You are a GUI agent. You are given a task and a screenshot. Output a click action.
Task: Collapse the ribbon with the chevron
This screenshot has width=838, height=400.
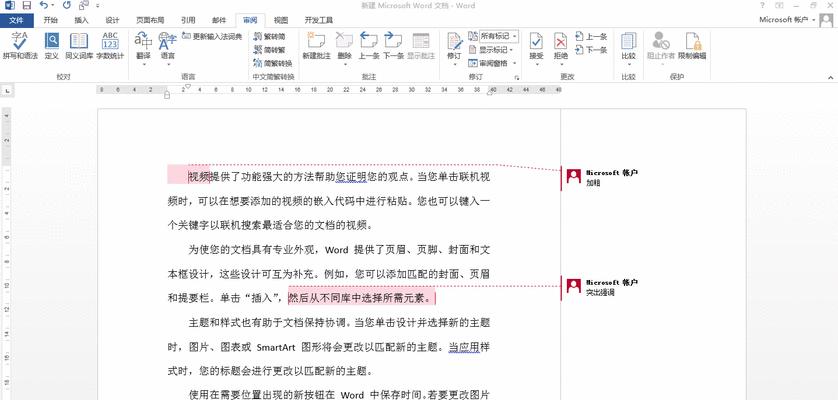click(x=831, y=78)
